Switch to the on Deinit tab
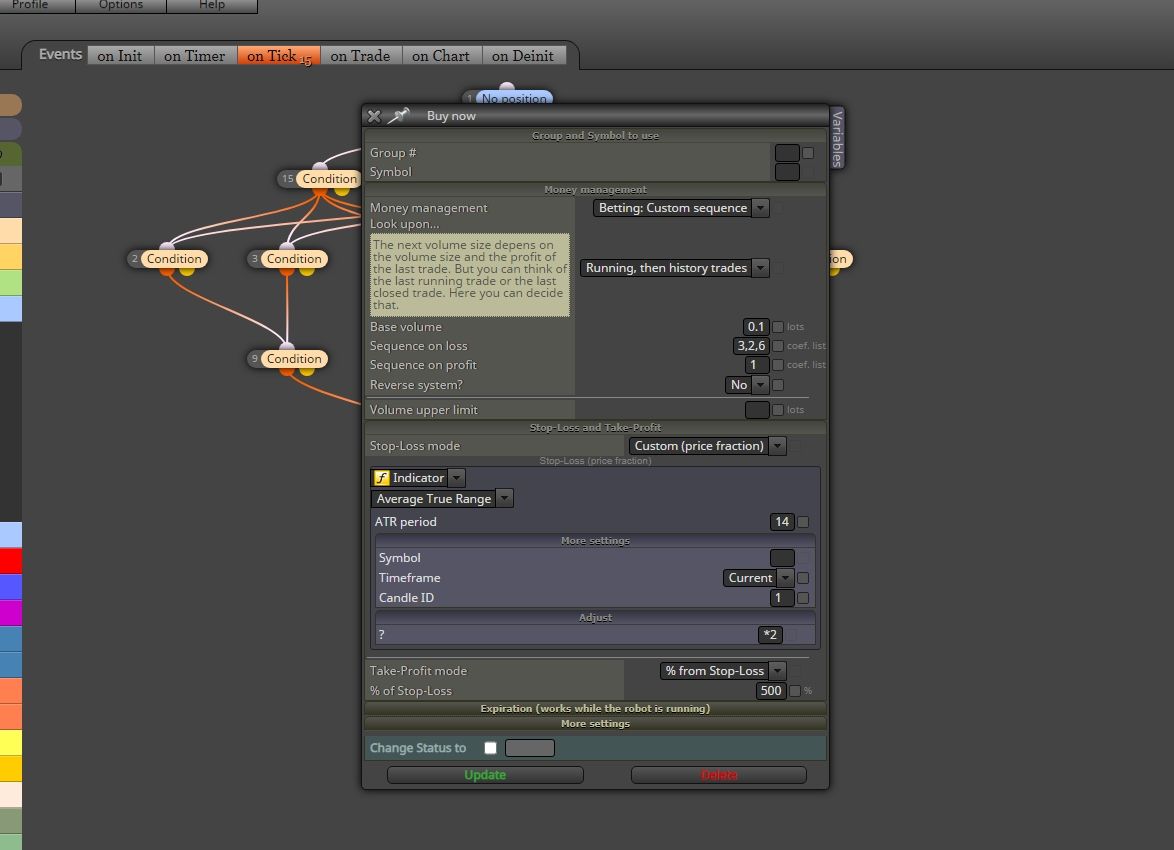The width and height of the screenshot is (1174, 850). (523, 56)
